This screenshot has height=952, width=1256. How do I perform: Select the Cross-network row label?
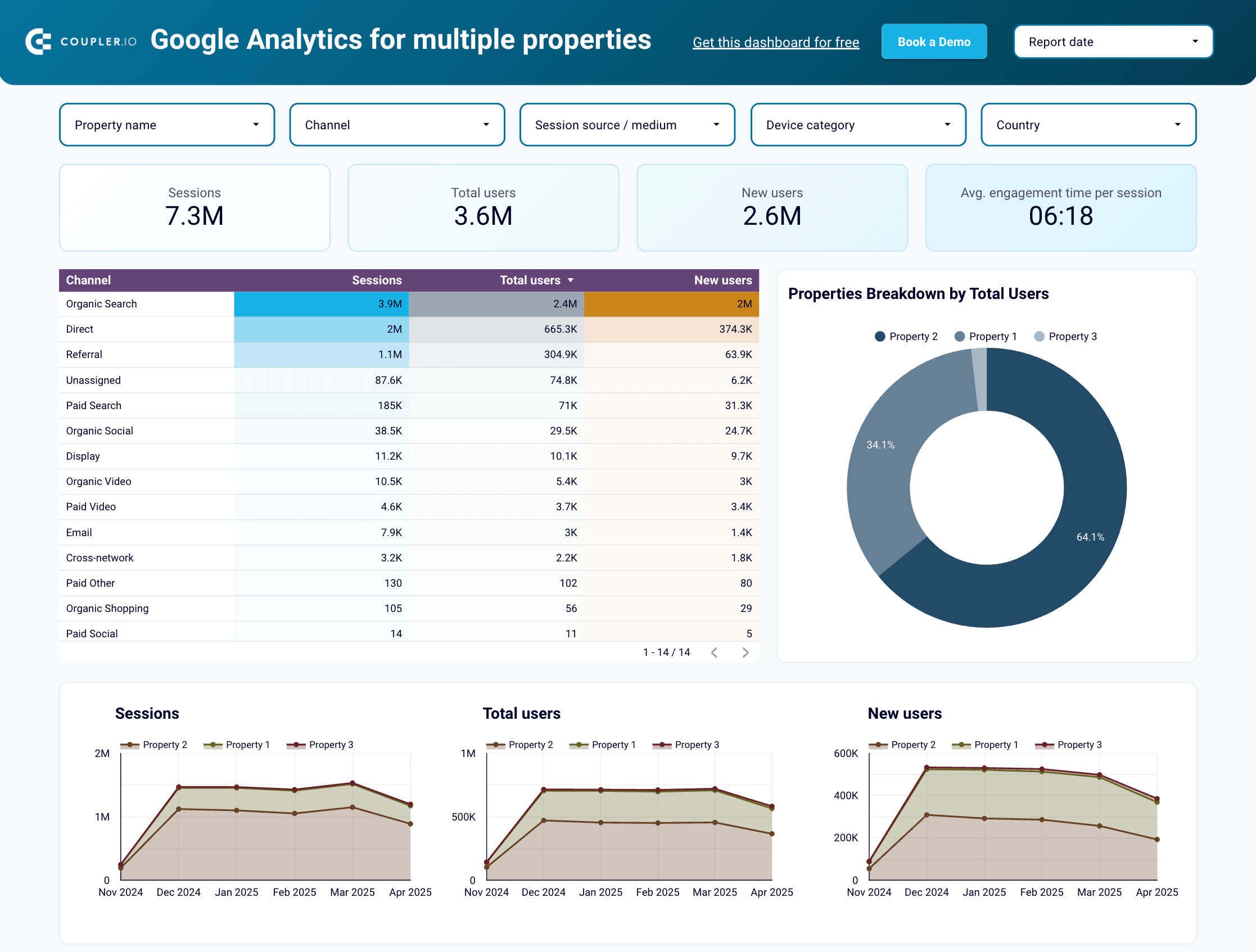[x=100, y=558]
